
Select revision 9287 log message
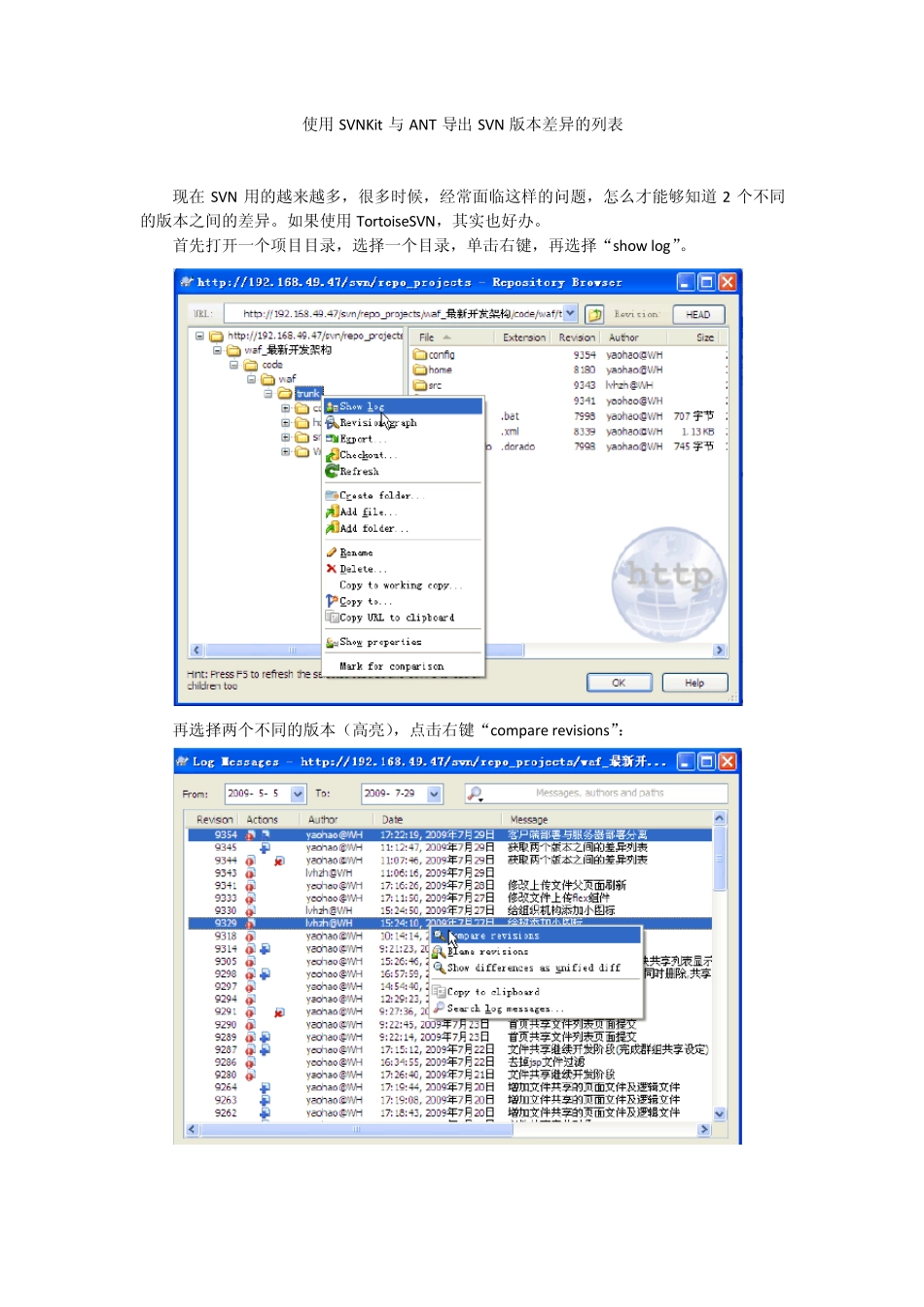tap(608, 1049)
